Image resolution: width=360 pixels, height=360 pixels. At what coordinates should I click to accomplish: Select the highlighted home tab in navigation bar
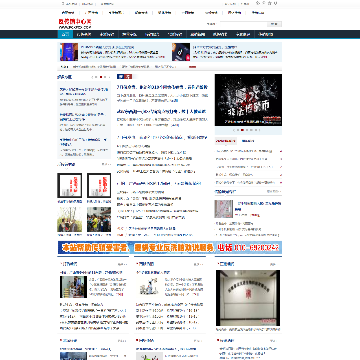[65, 34]
